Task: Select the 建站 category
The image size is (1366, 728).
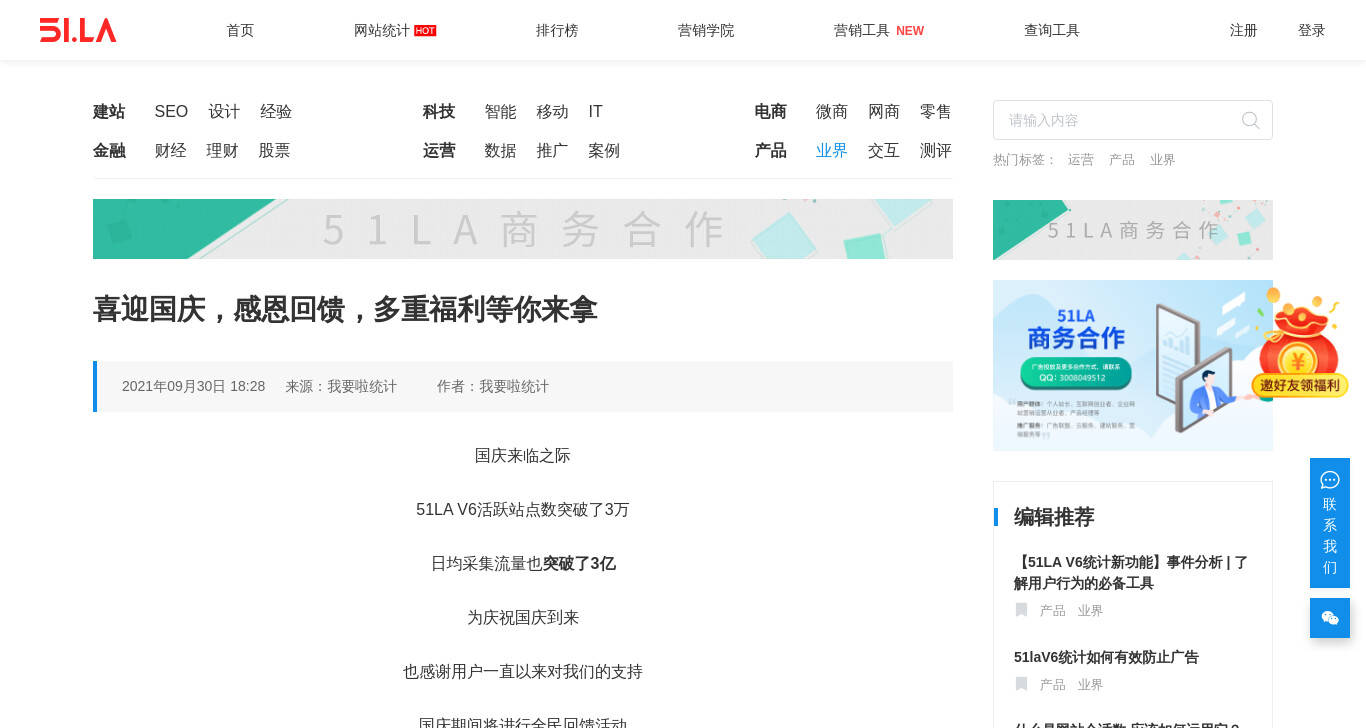Action: [109, 112]
